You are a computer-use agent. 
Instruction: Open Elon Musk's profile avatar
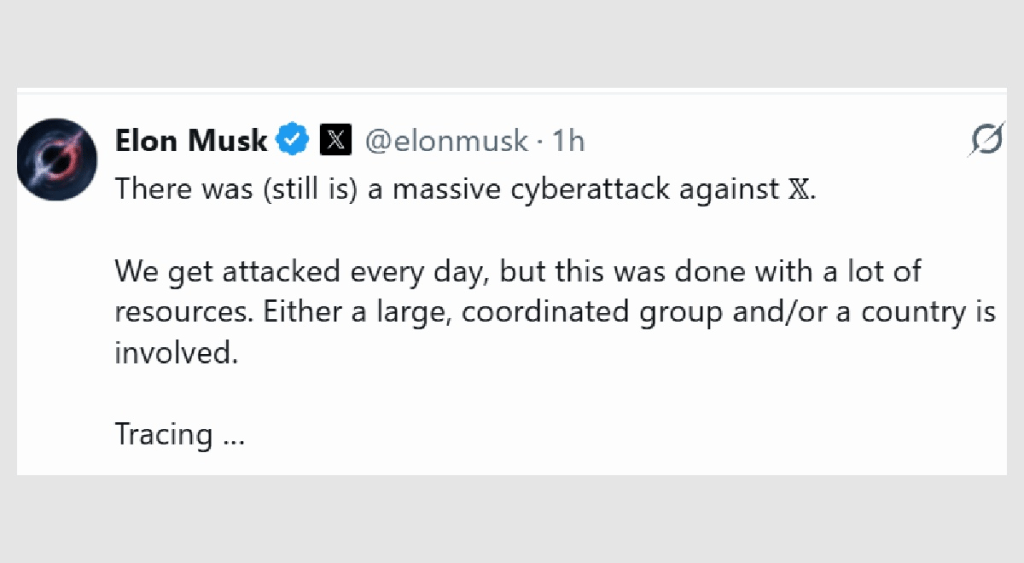coord(59,160)
